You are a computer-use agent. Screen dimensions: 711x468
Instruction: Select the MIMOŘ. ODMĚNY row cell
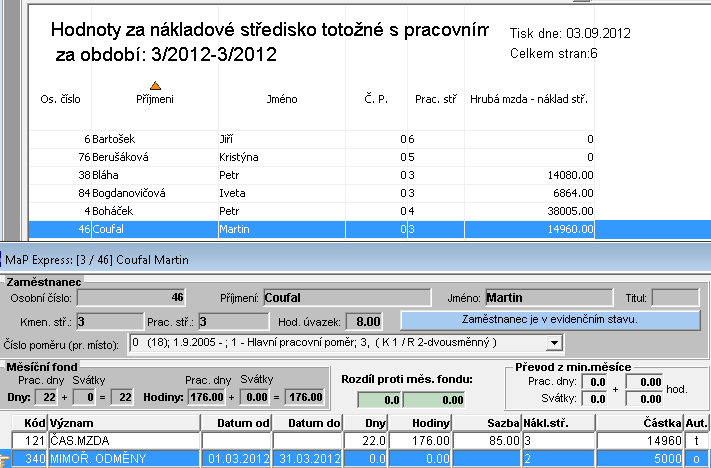124,458
